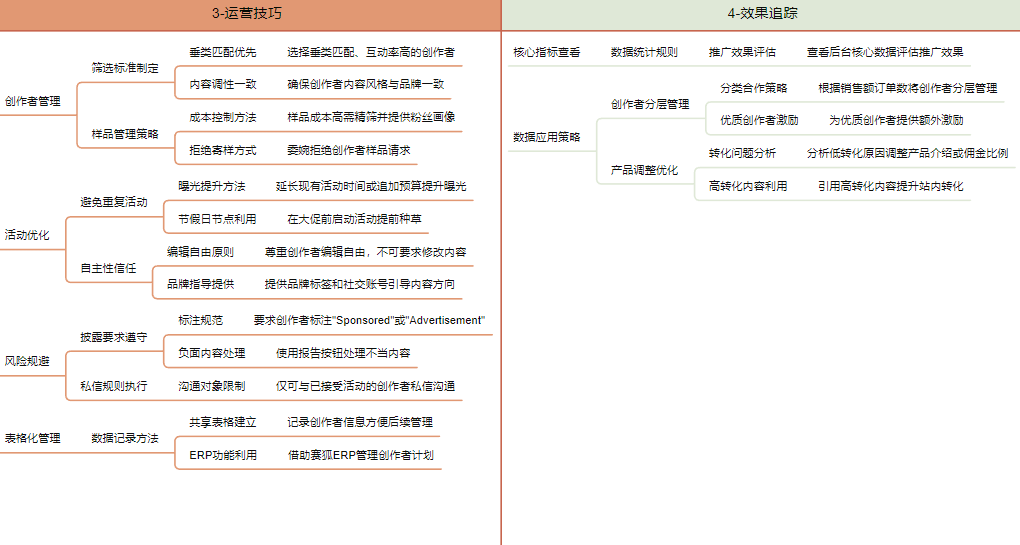This screenshot has height=545, width=1020.
Task: Select the 高转化内容利用 node
Action: (x=748, y=186)
